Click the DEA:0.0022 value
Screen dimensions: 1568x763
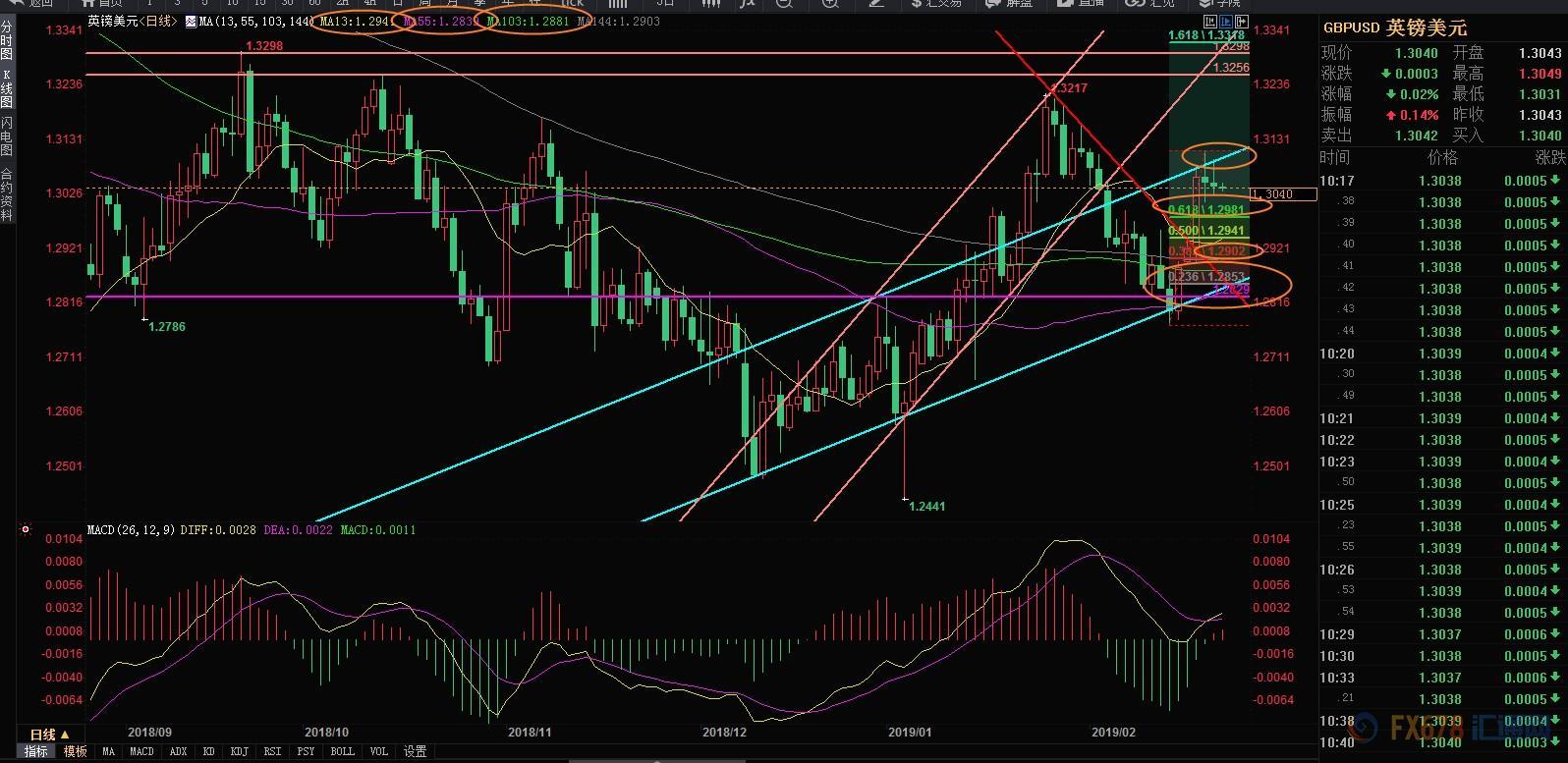point(298,530)
